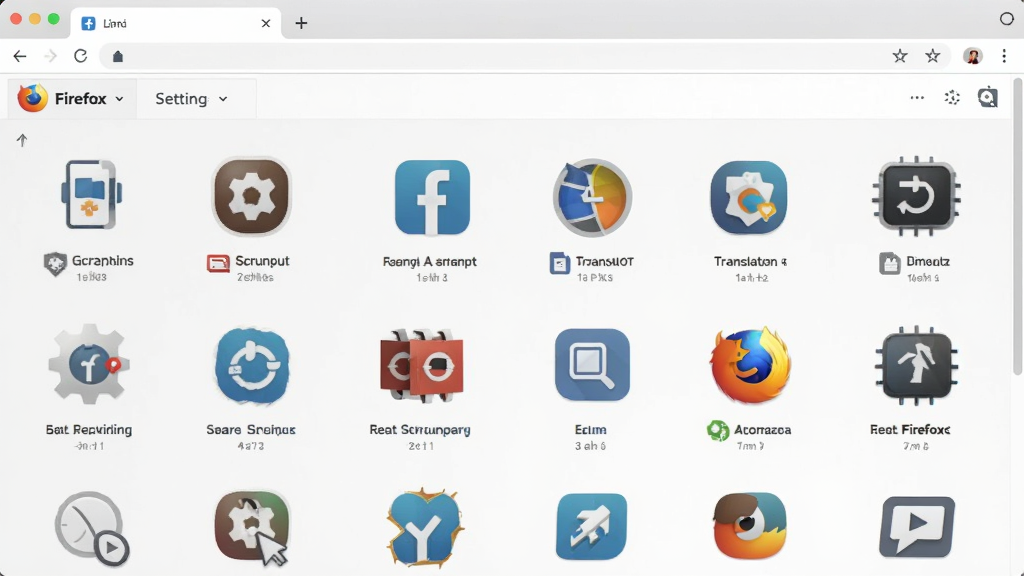Open the Reat Scrnunparg red boxes icon
This screenshot has height=576, width=1024.
(422, 366)
